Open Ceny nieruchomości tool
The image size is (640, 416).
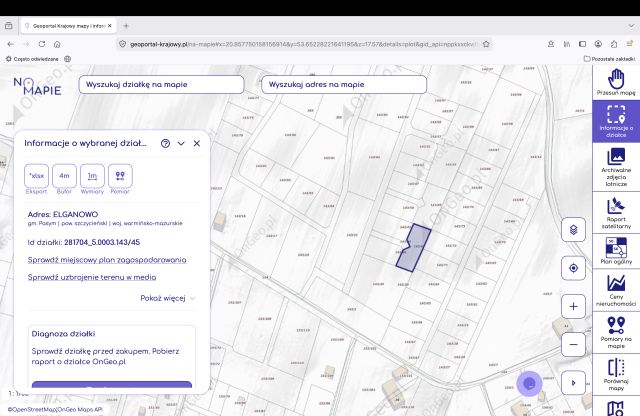(x=616, y=291)
